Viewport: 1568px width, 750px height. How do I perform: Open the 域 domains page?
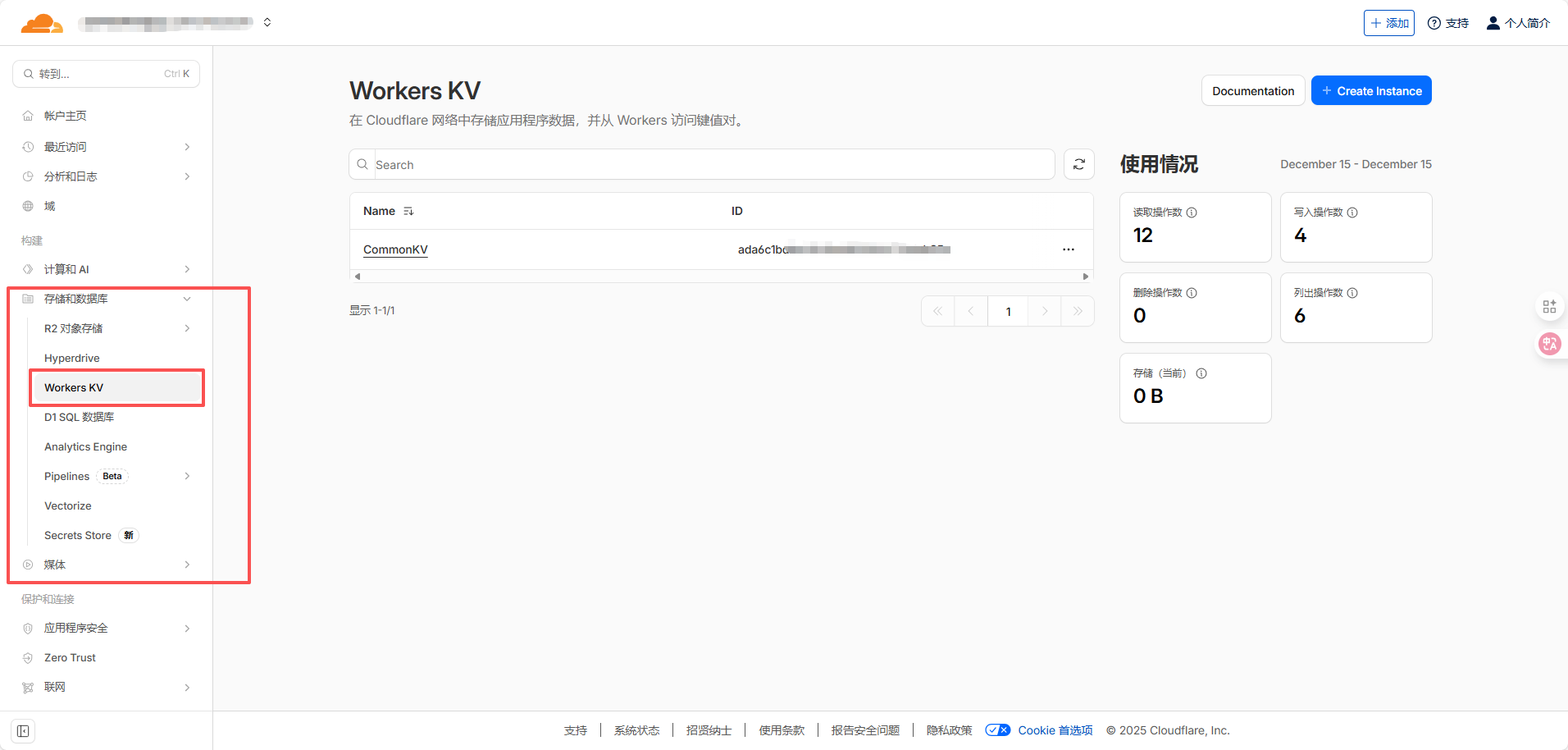pyautogui.click(x=49, y=206)
